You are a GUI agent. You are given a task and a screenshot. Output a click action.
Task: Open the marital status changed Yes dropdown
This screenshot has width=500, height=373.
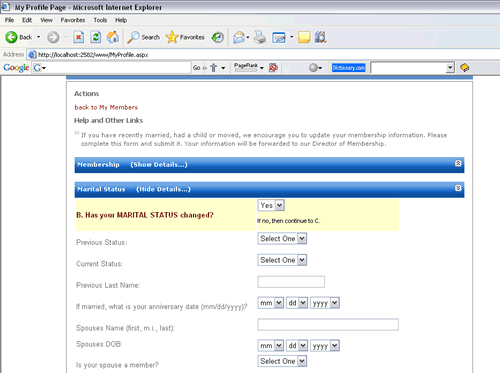271,205
